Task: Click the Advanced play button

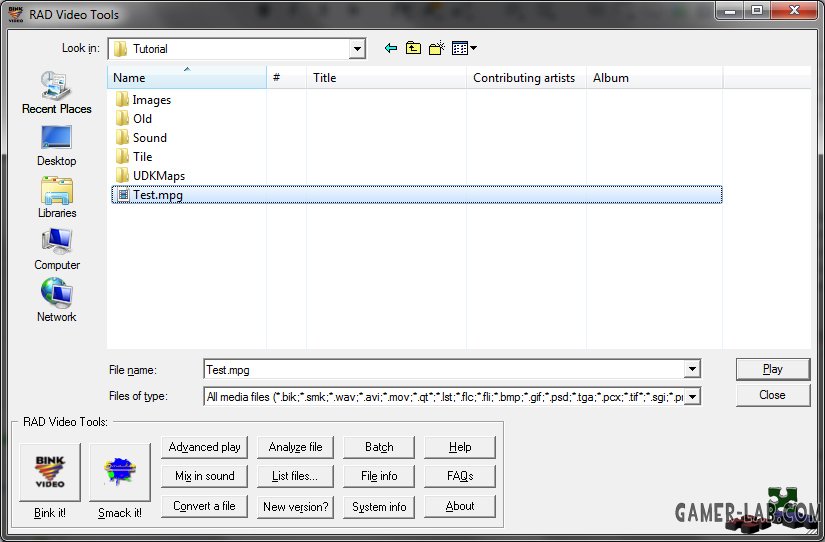Action: tap(204, 447)
